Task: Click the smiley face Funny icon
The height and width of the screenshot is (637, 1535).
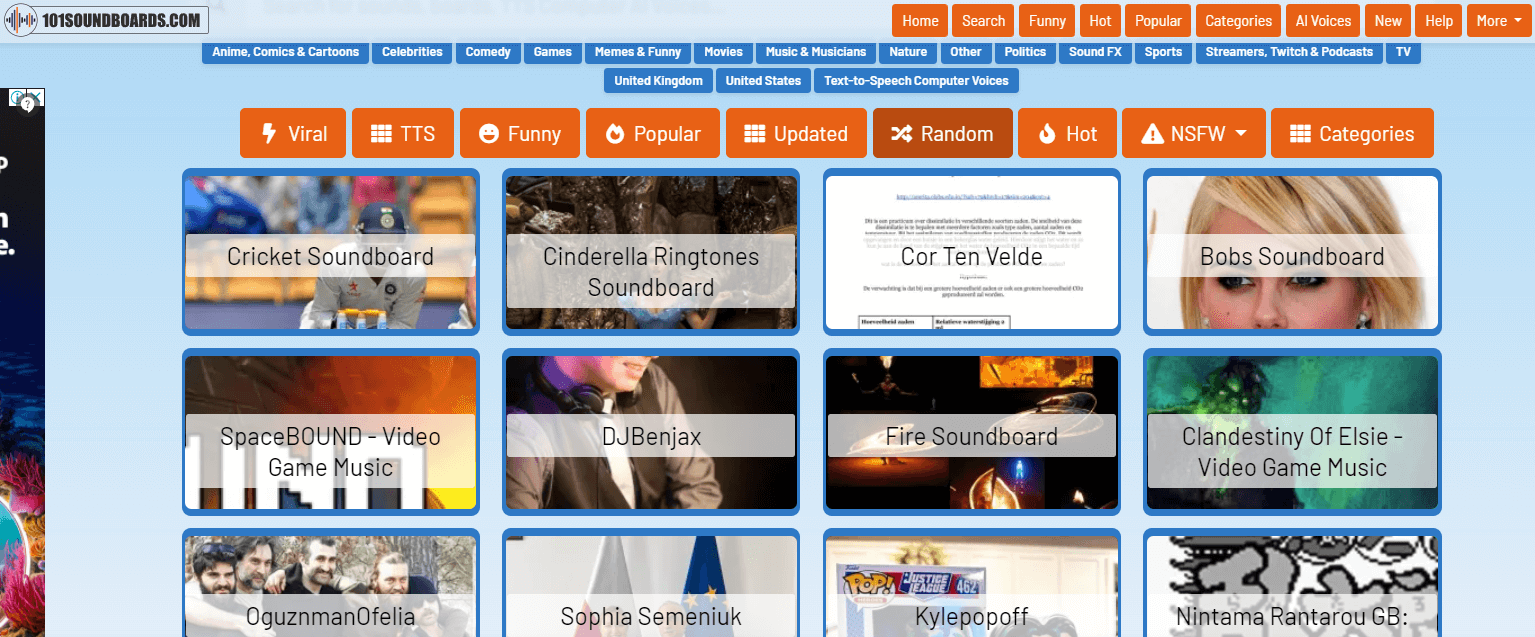Action: (x=489, y=134)
